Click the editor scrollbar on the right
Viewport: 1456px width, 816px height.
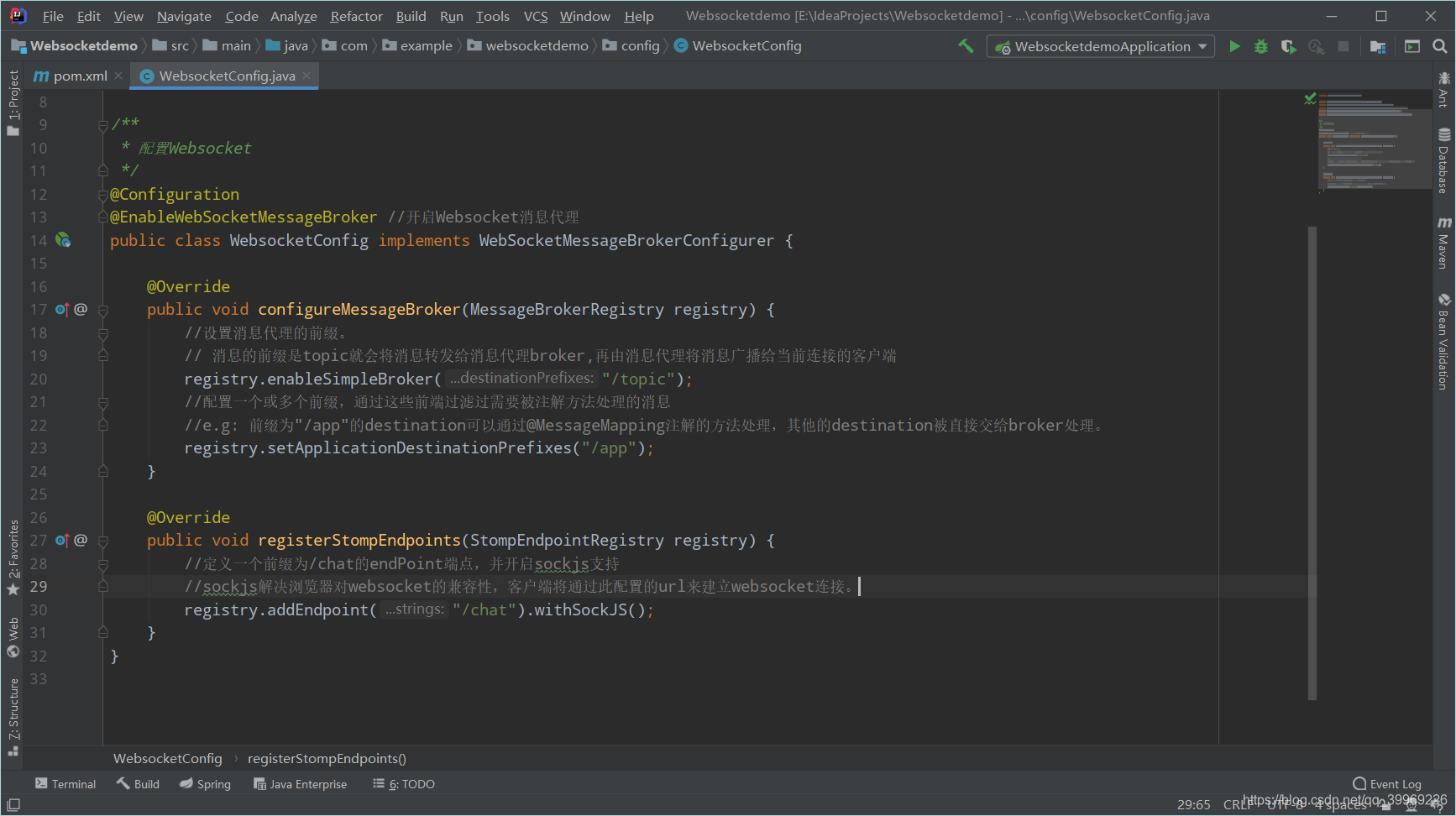pos(1316,462)
